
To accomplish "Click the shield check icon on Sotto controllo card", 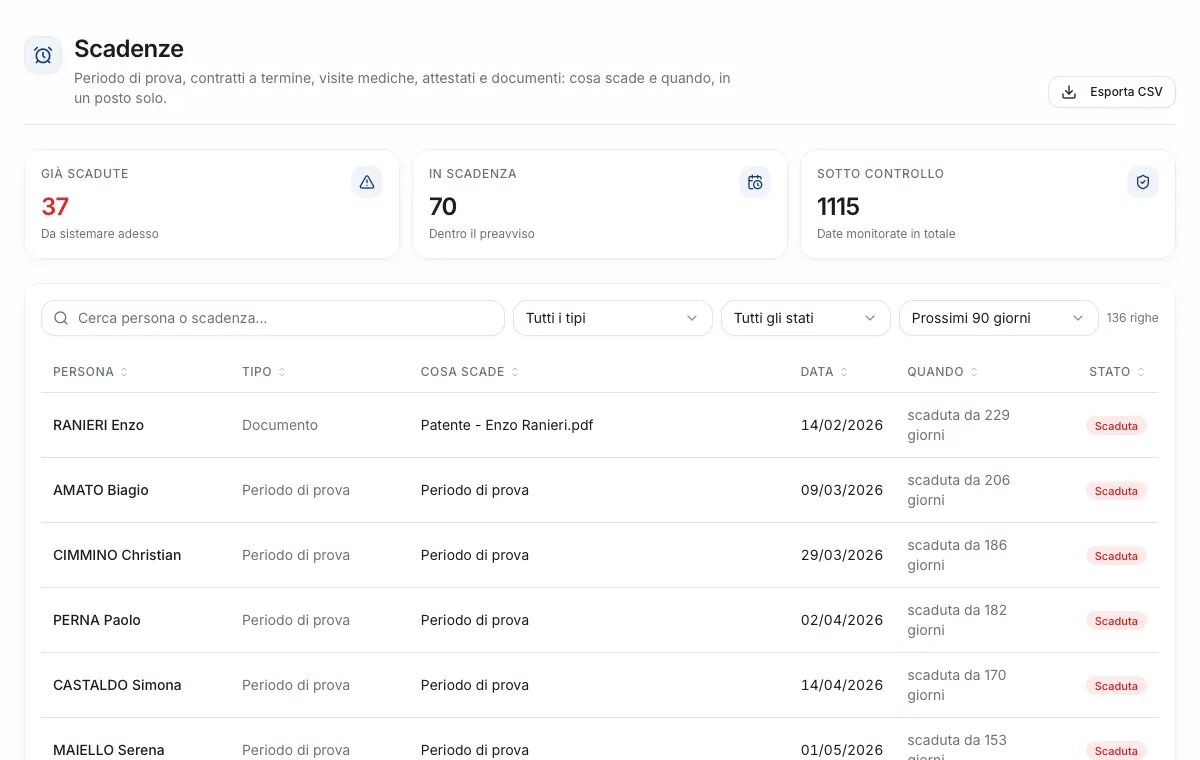I will (x=1143, y=182).
